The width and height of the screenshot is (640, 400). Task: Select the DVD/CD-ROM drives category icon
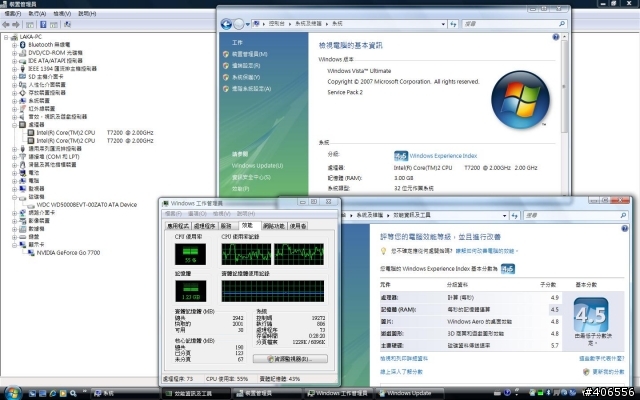23,53
